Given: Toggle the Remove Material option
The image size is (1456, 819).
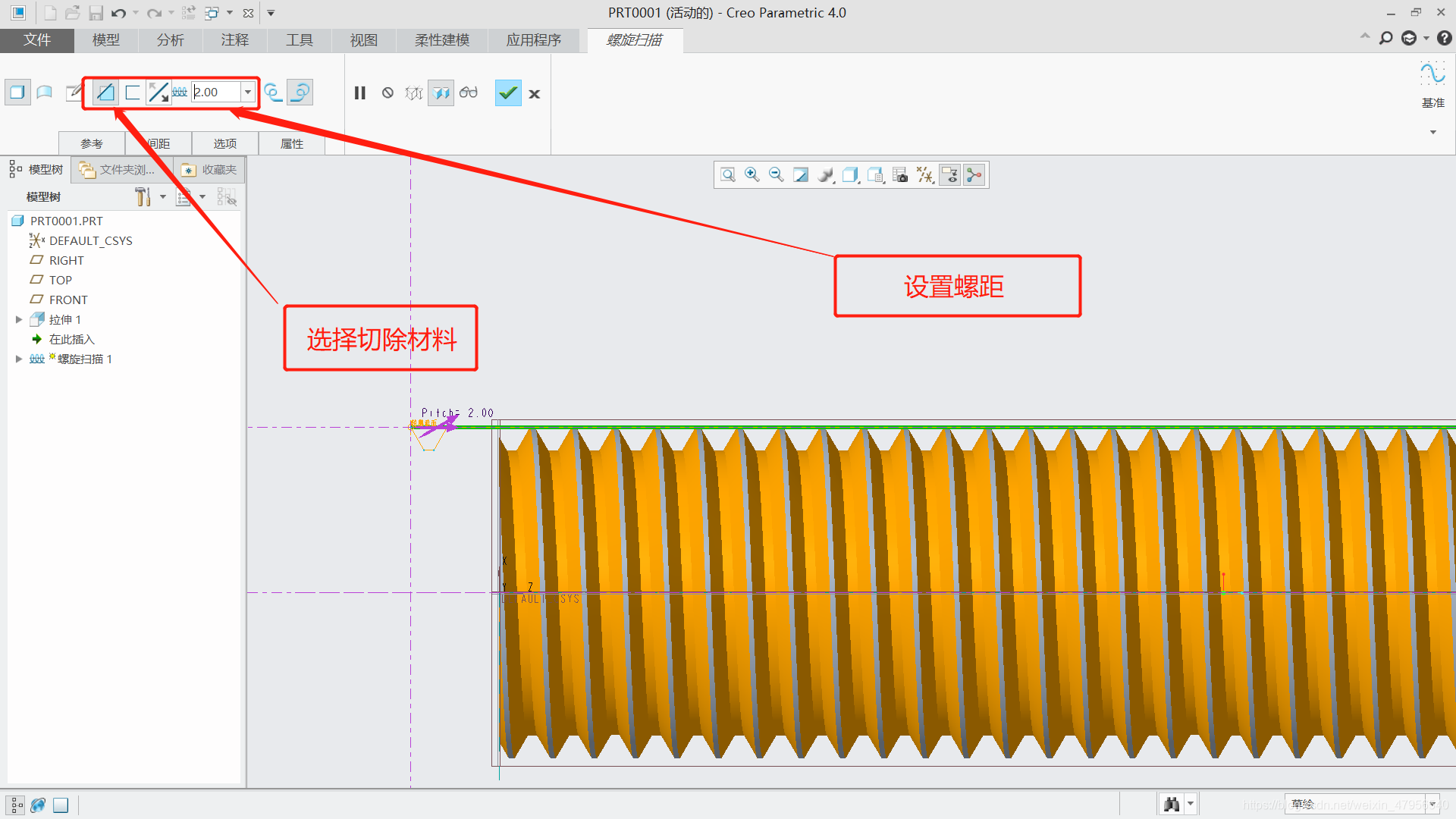Looking at the screenshot, I should pos(105,93).
